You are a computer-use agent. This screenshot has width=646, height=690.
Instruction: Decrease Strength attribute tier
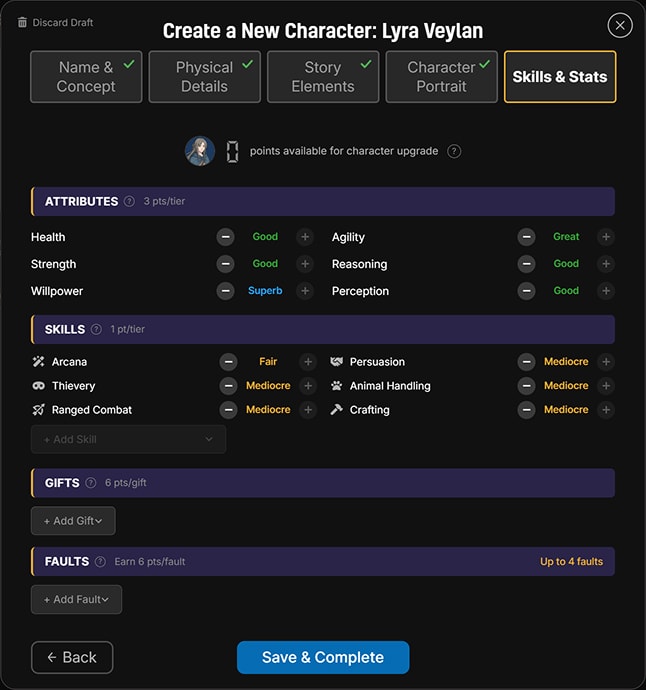coord(225,264)
